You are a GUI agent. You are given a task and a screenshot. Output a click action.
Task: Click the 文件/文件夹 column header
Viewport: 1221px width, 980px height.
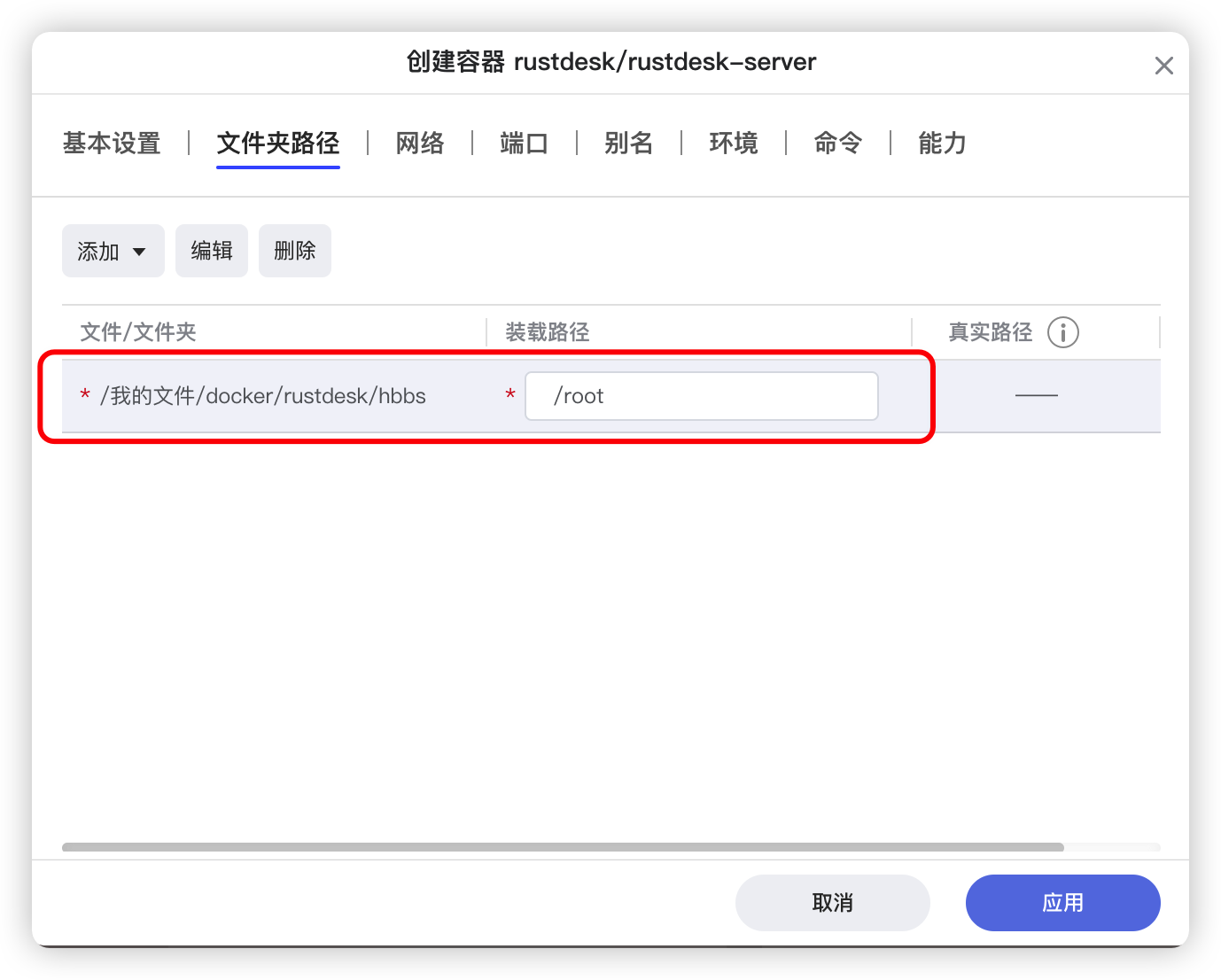[x=138, y=332]
